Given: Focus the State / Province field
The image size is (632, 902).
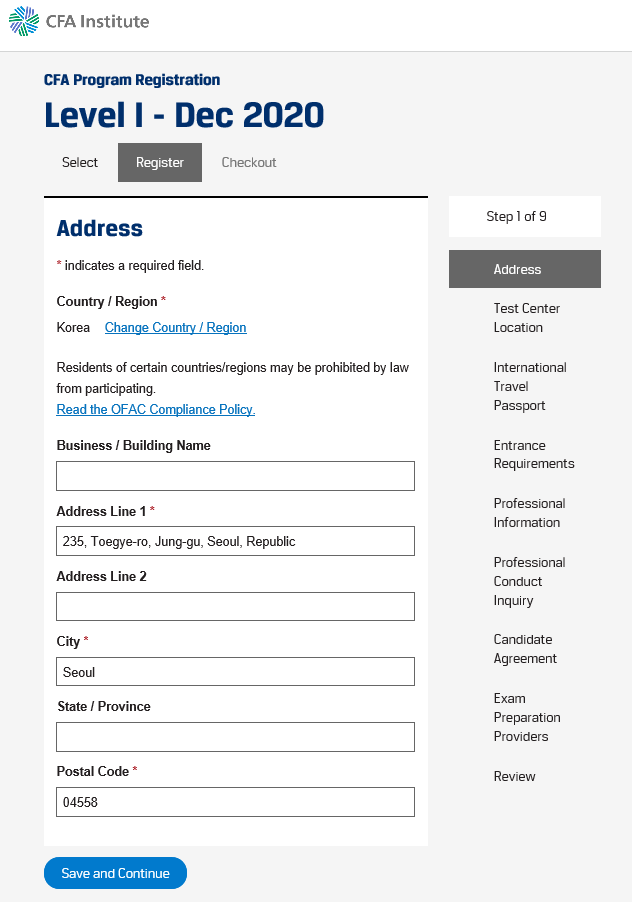Looking at the screenshot, I should (x=235, y=737).
